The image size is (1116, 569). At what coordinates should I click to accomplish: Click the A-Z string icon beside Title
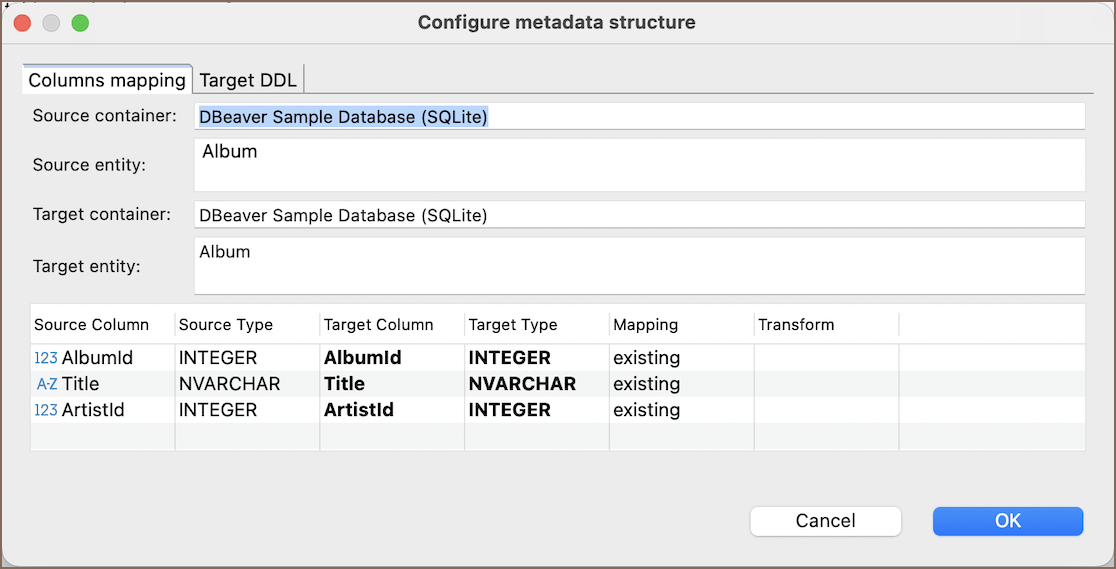pyautogui.click(x=46, y=384)
